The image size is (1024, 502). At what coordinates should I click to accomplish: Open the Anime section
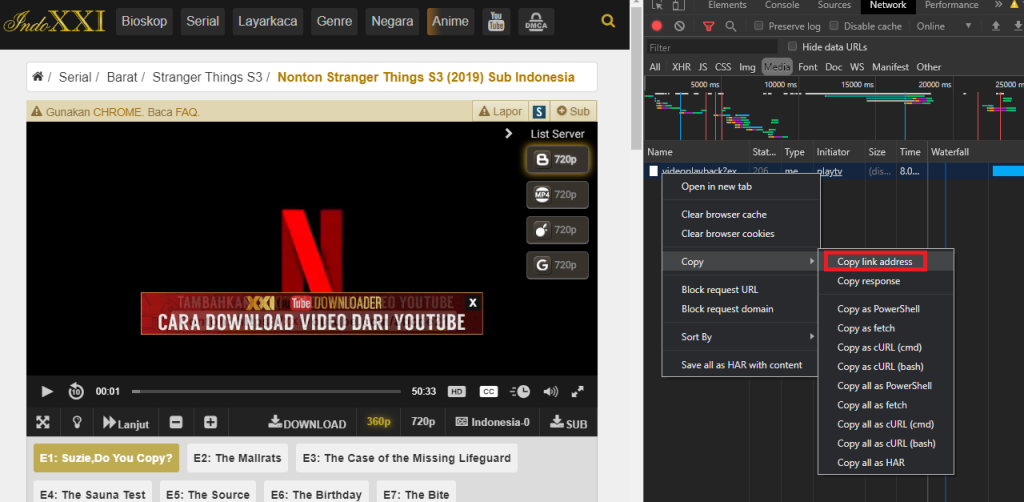coord(450,22)
